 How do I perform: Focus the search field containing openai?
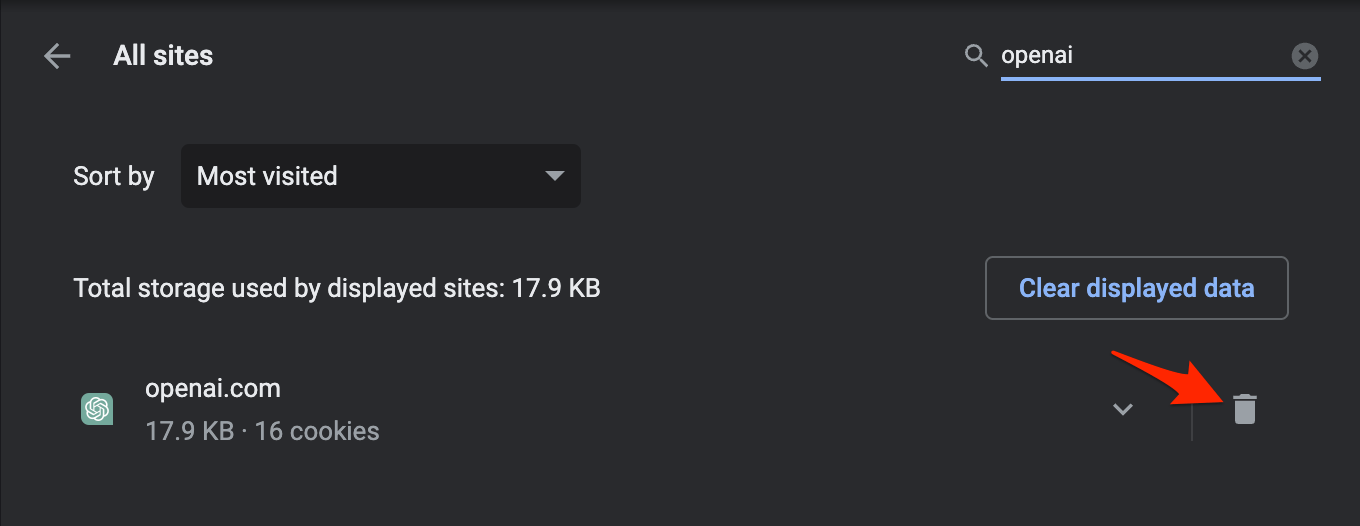[1144, 56]
